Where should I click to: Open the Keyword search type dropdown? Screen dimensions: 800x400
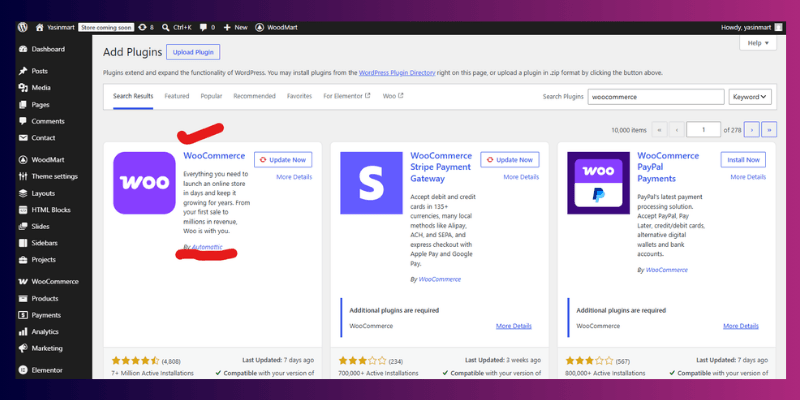750,97
